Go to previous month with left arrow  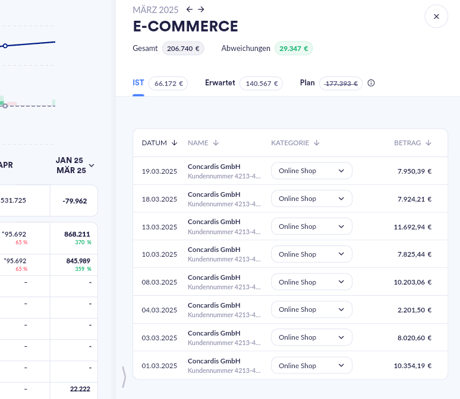(x=189, y=9)
